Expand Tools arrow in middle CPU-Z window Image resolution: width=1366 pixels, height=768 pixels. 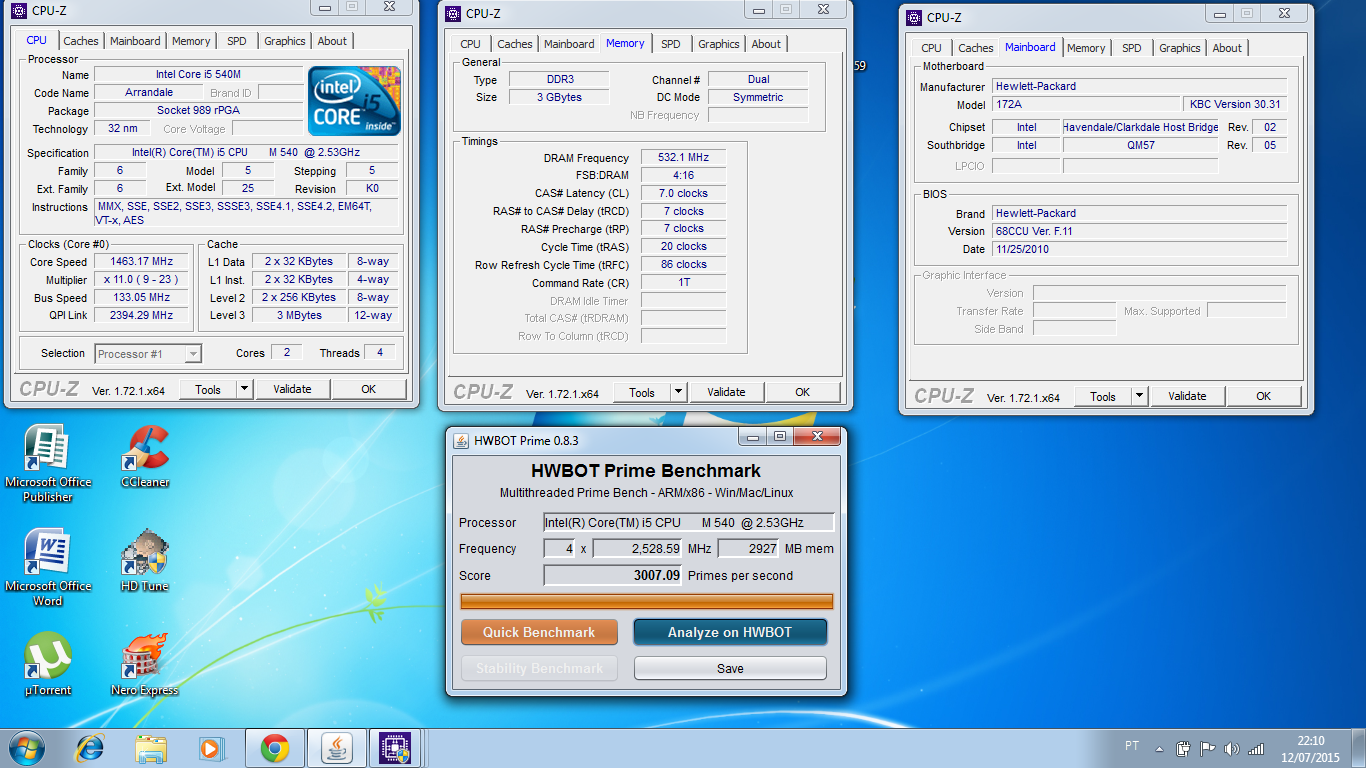point(678,392)
